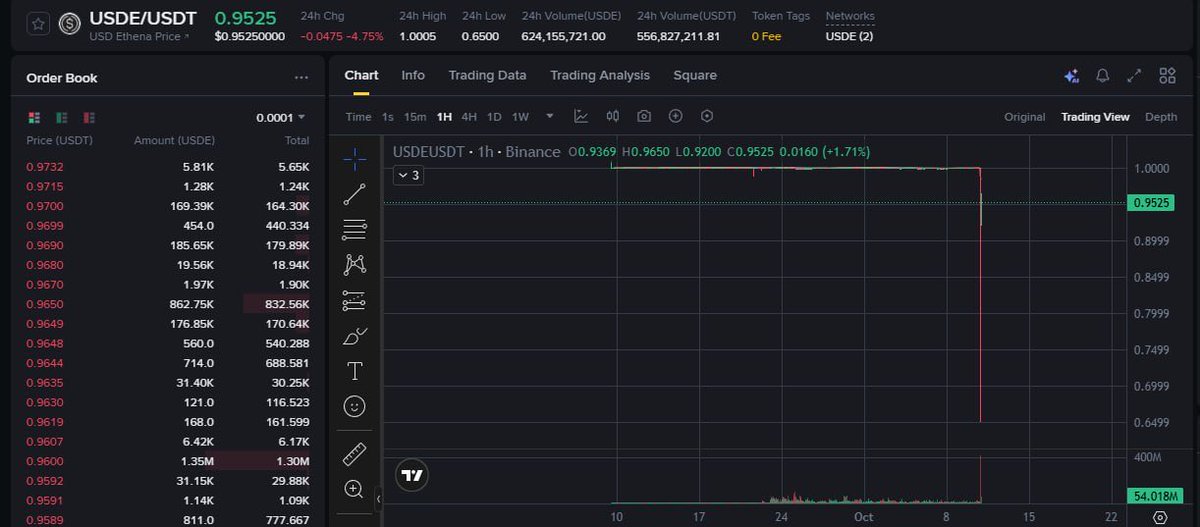Screen dimensions: 1200x527
Task: Select the 0.9732 ask price row
Action: tap(168, 166)
